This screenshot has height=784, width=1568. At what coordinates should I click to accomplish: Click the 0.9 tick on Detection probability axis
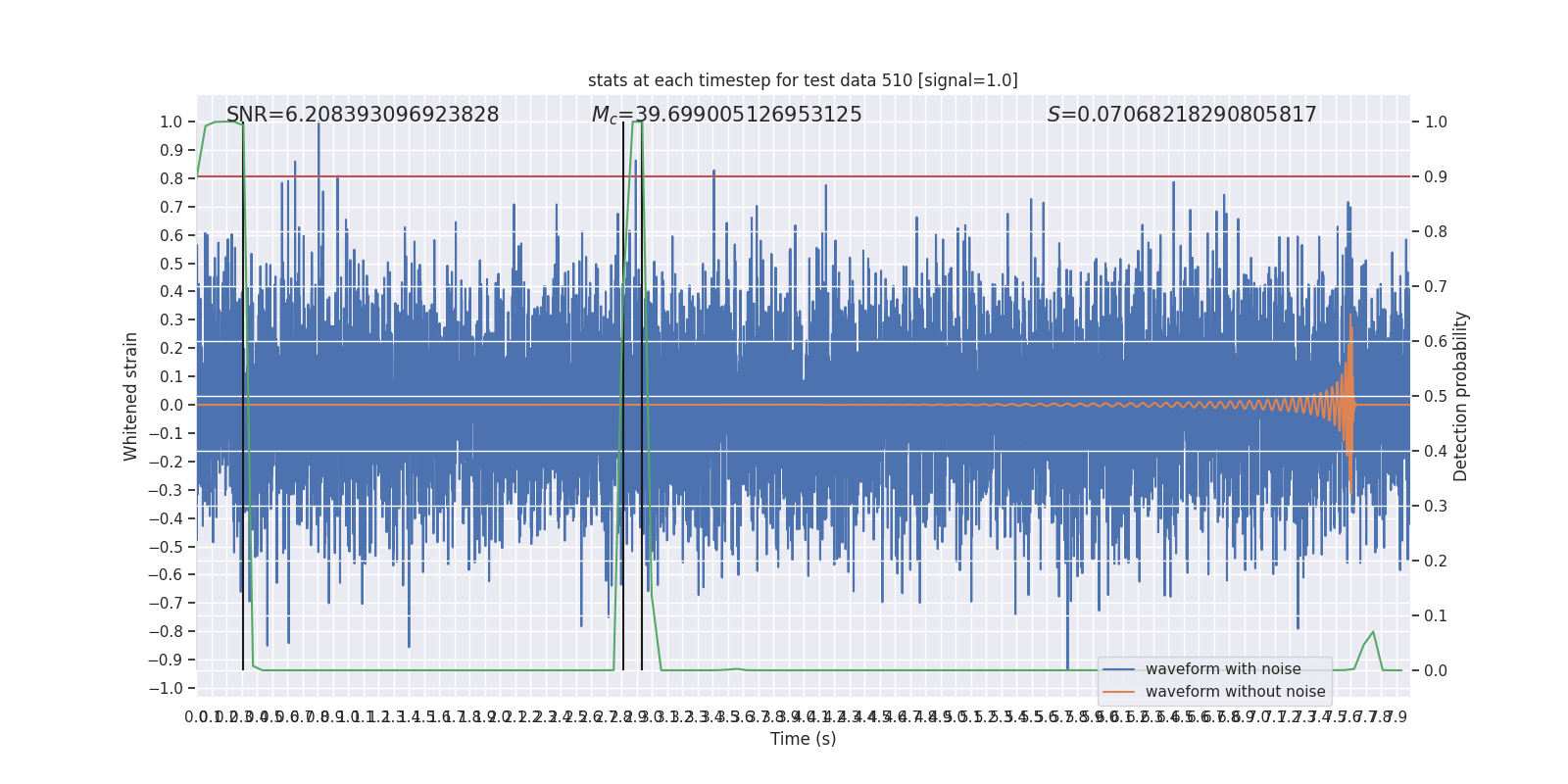pos(1436,177)
